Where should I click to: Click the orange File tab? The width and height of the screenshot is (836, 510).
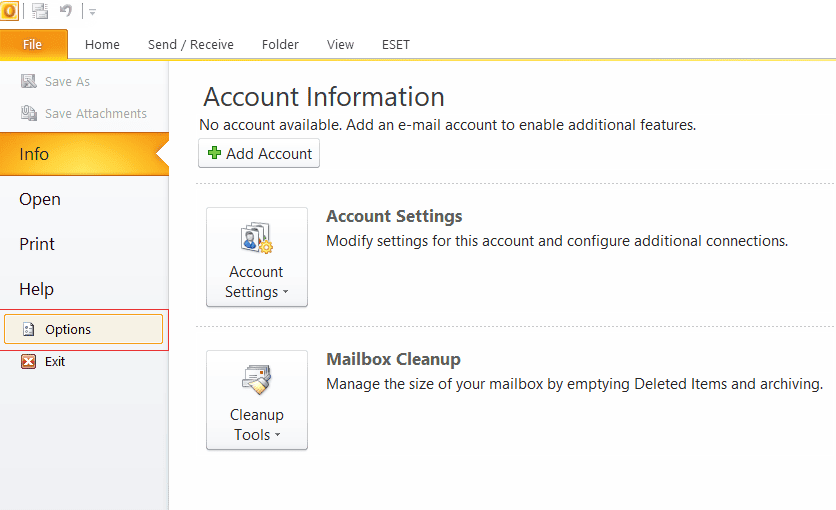tap(33, 45)
